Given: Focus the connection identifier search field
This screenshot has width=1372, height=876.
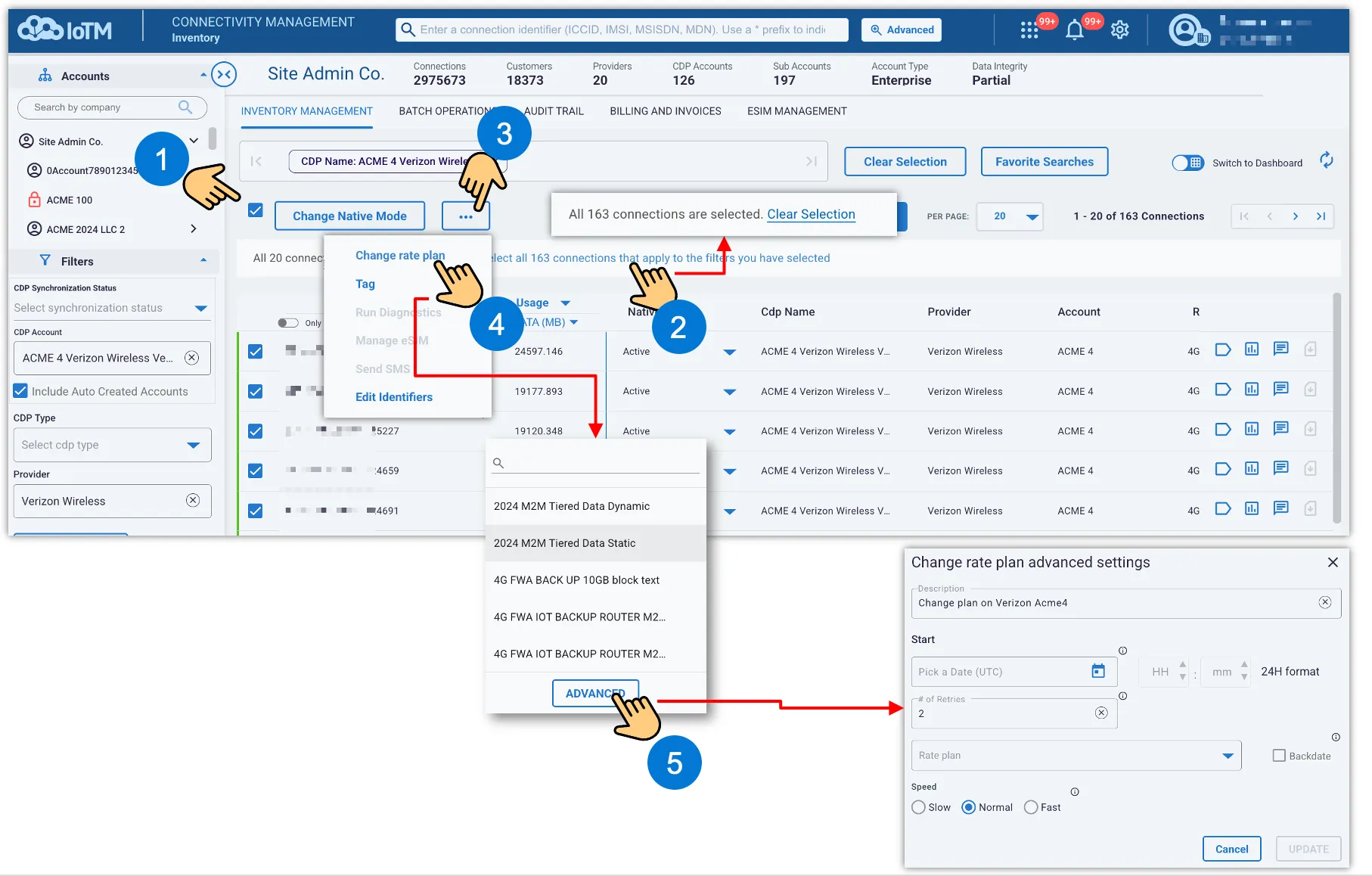Looking at the screenshot, I should (x=622, y=30).
